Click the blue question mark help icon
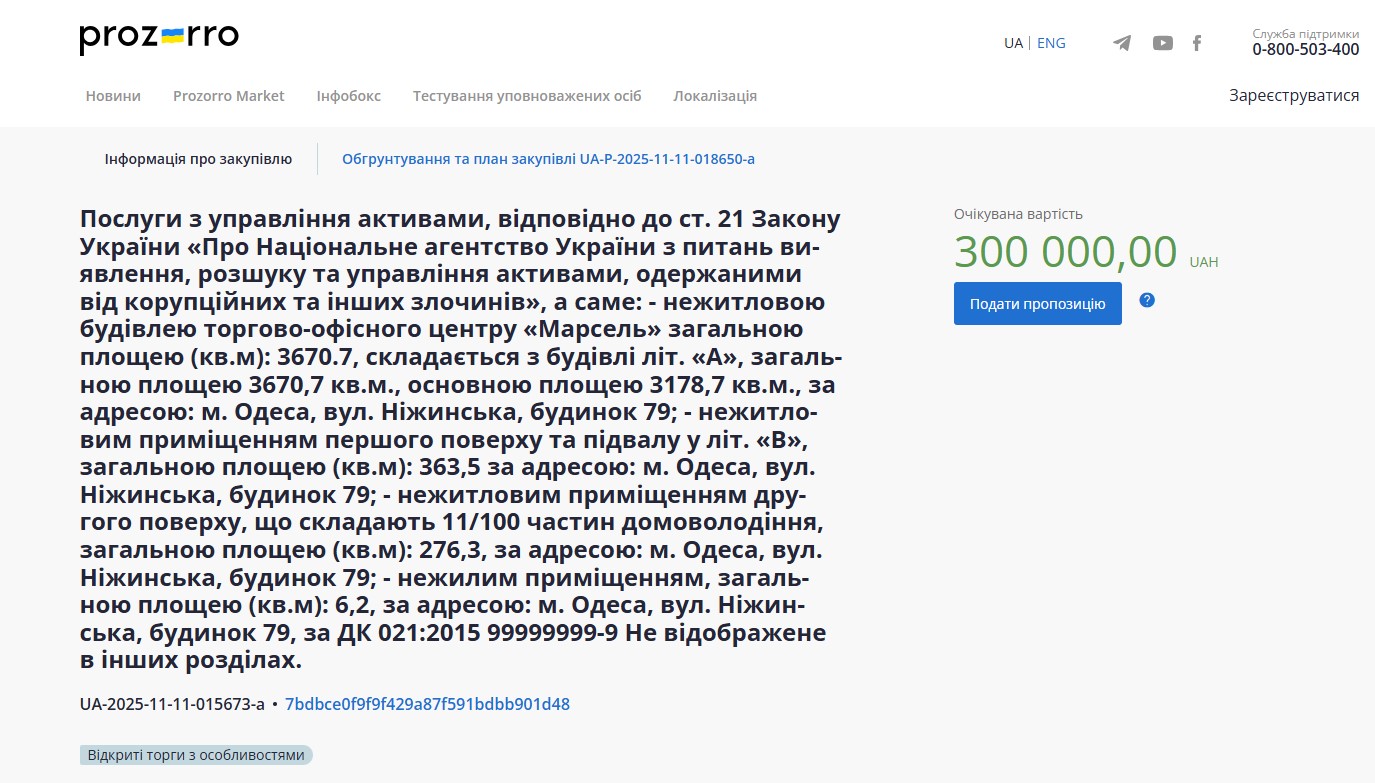Image resolution: width=1375 pixels, height=783 pixels. coord(1147,300)
